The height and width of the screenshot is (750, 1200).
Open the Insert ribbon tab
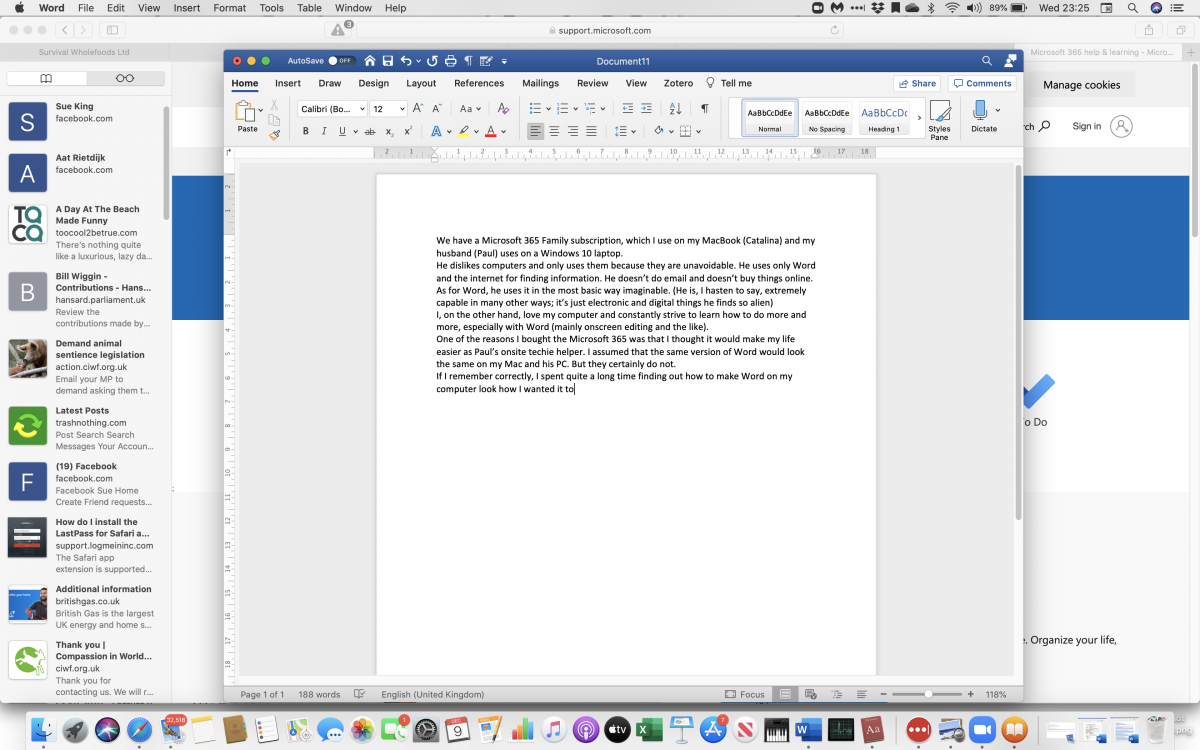click(288, 84)
